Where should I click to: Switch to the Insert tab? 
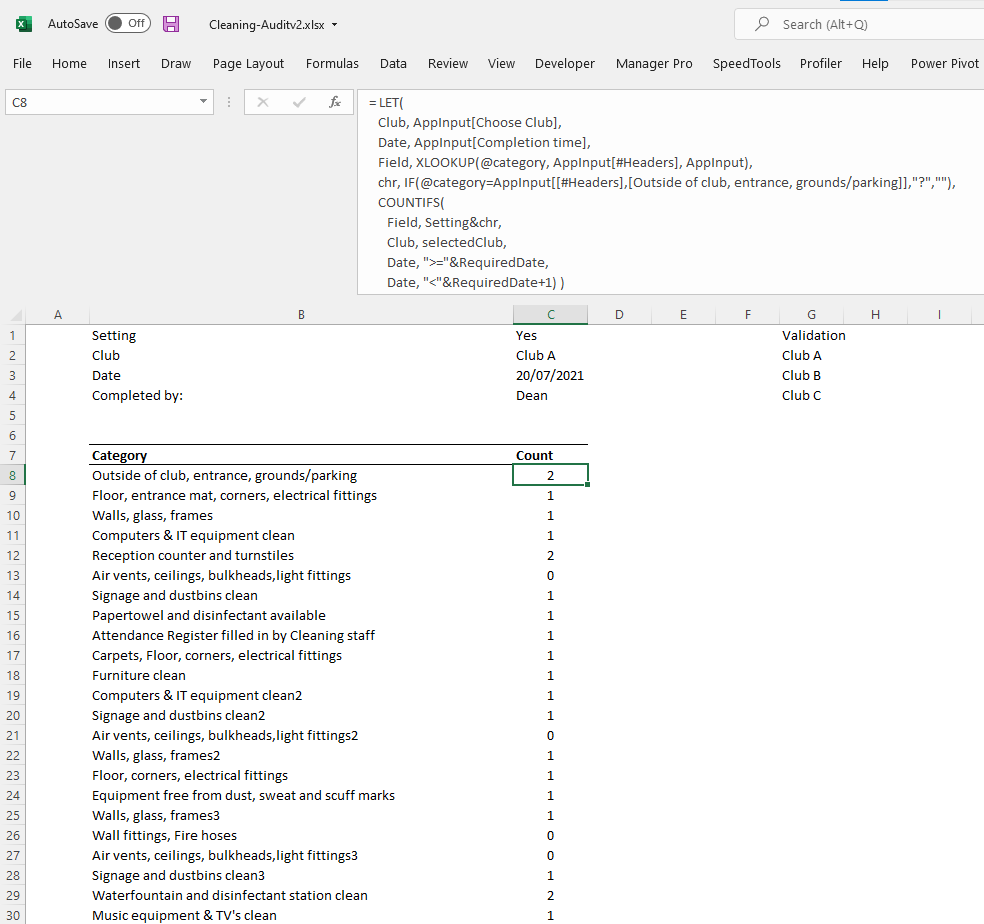point(124,63)
